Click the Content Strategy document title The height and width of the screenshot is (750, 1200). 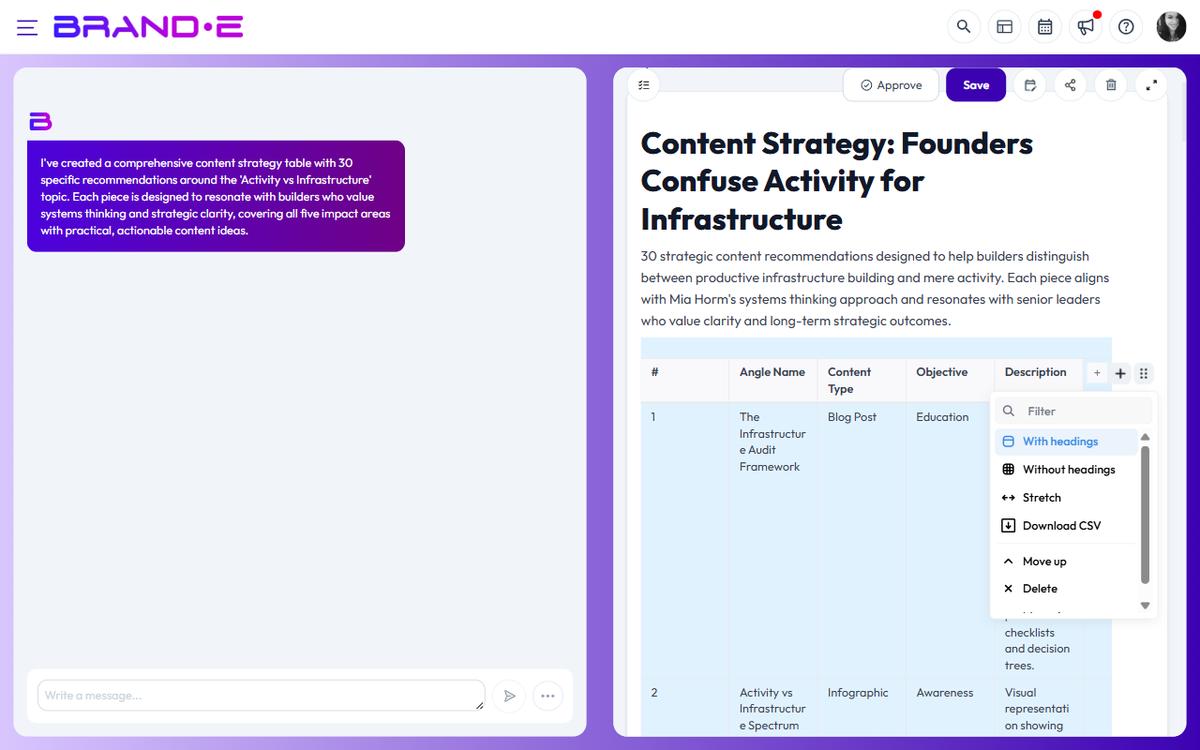837,181
